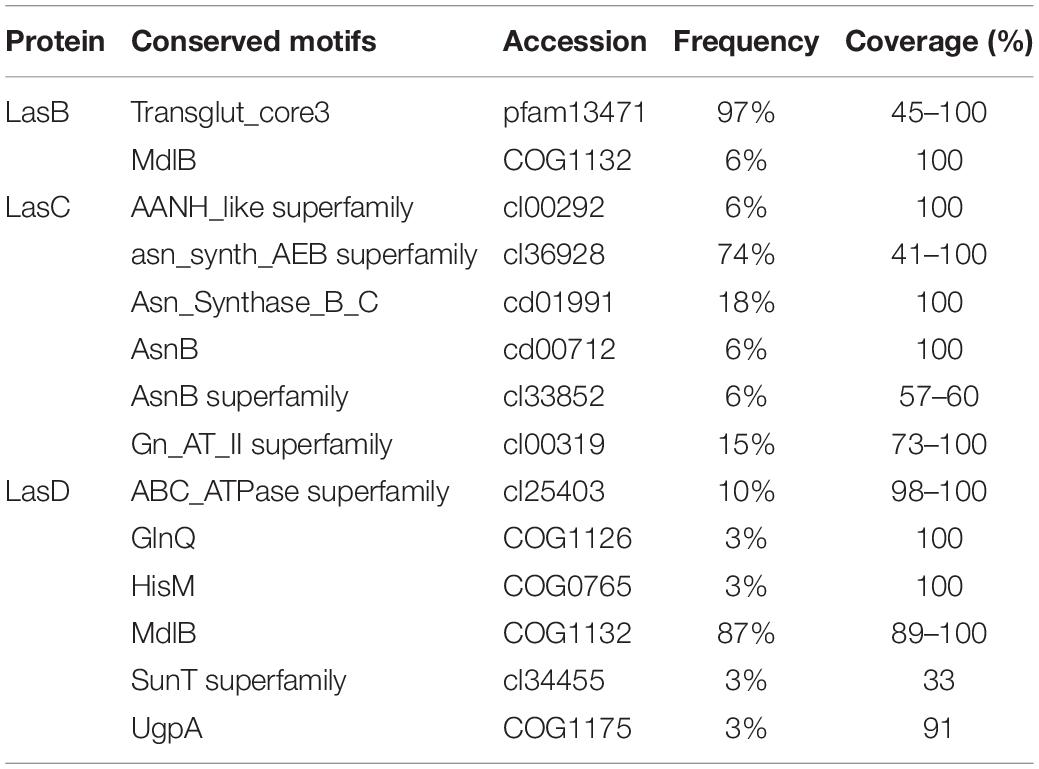Screen dimensions: 1039x769
Task: Click accession COG0765 for HisM
Action: [x=567, y=586]
